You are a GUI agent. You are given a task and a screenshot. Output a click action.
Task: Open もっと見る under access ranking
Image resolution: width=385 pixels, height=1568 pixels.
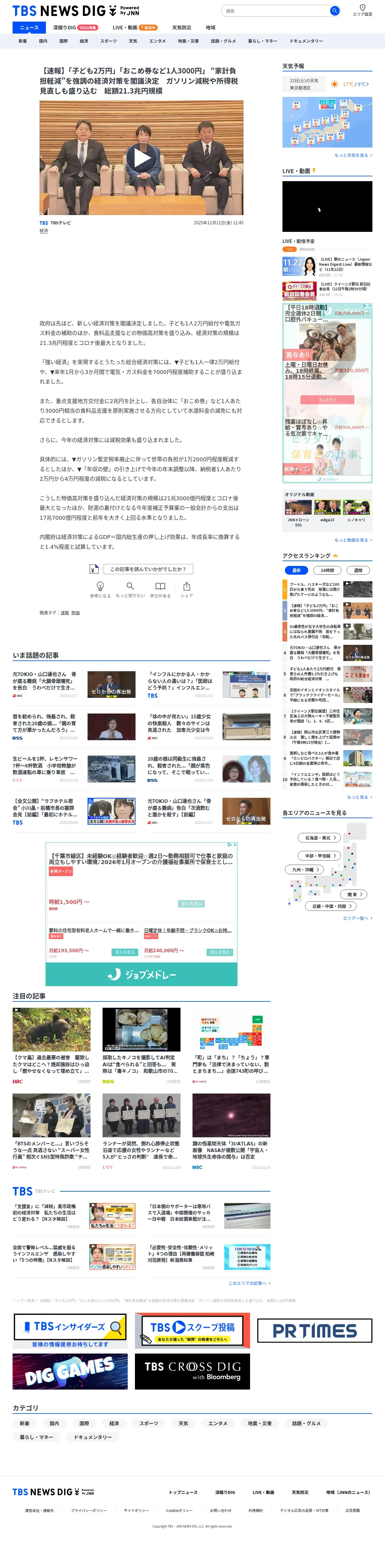(x=360, y=797)
